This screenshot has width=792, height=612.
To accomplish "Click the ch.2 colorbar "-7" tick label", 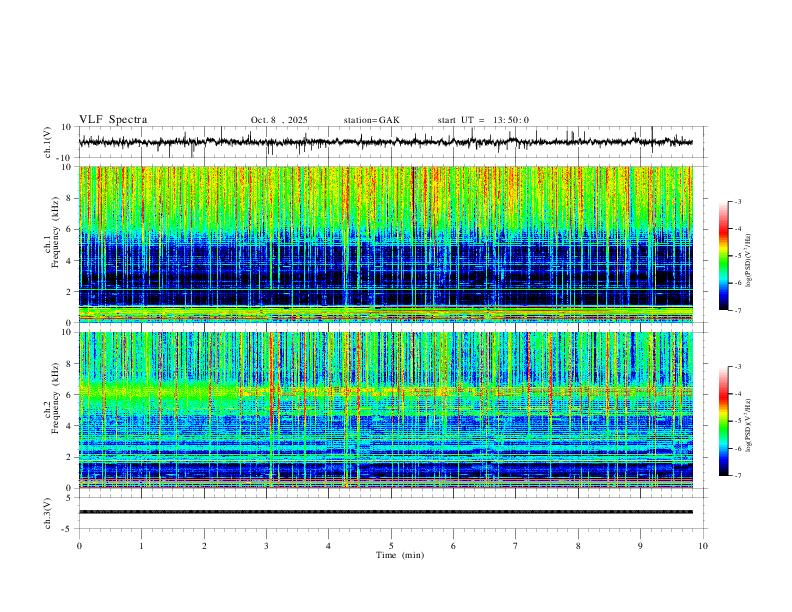I will point(737,475).
